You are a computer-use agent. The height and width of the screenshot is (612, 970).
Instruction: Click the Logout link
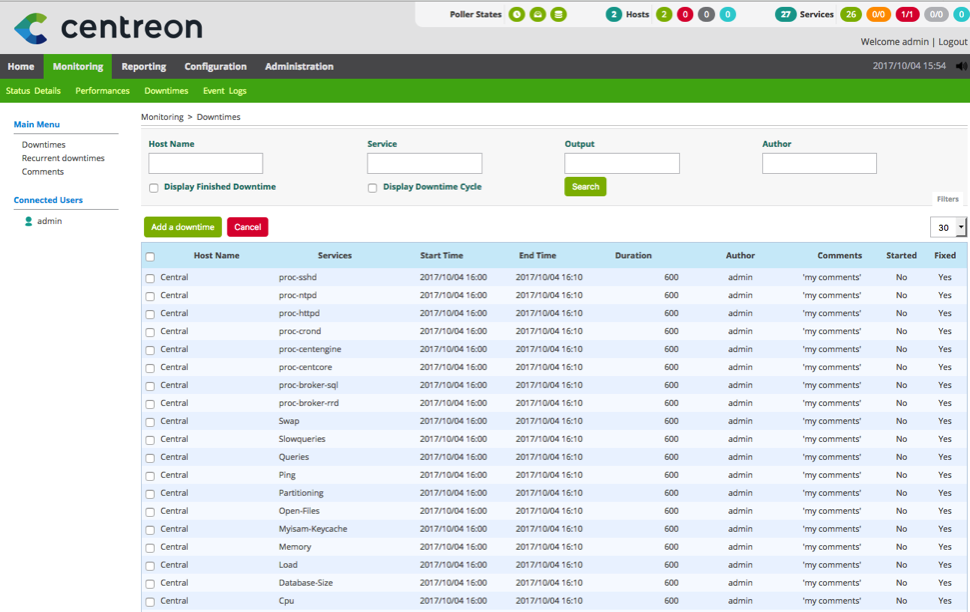coord(952,42)
